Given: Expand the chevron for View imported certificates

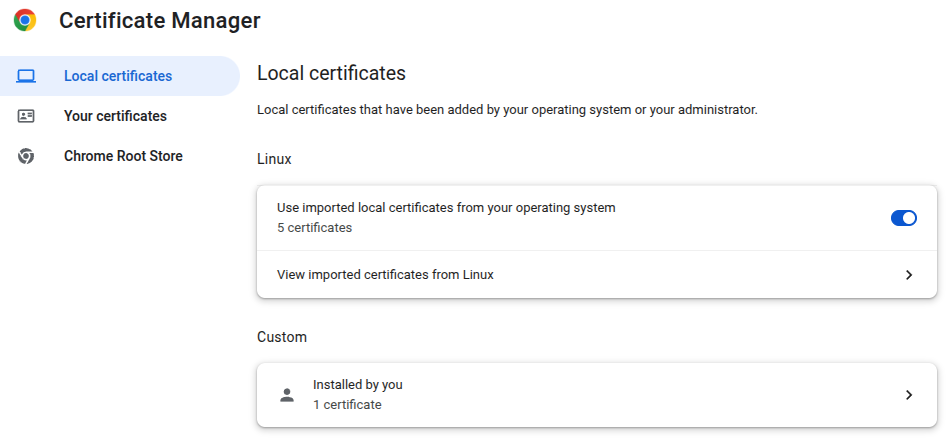Looking at the screenshot, I should click(x=908, y=275).
